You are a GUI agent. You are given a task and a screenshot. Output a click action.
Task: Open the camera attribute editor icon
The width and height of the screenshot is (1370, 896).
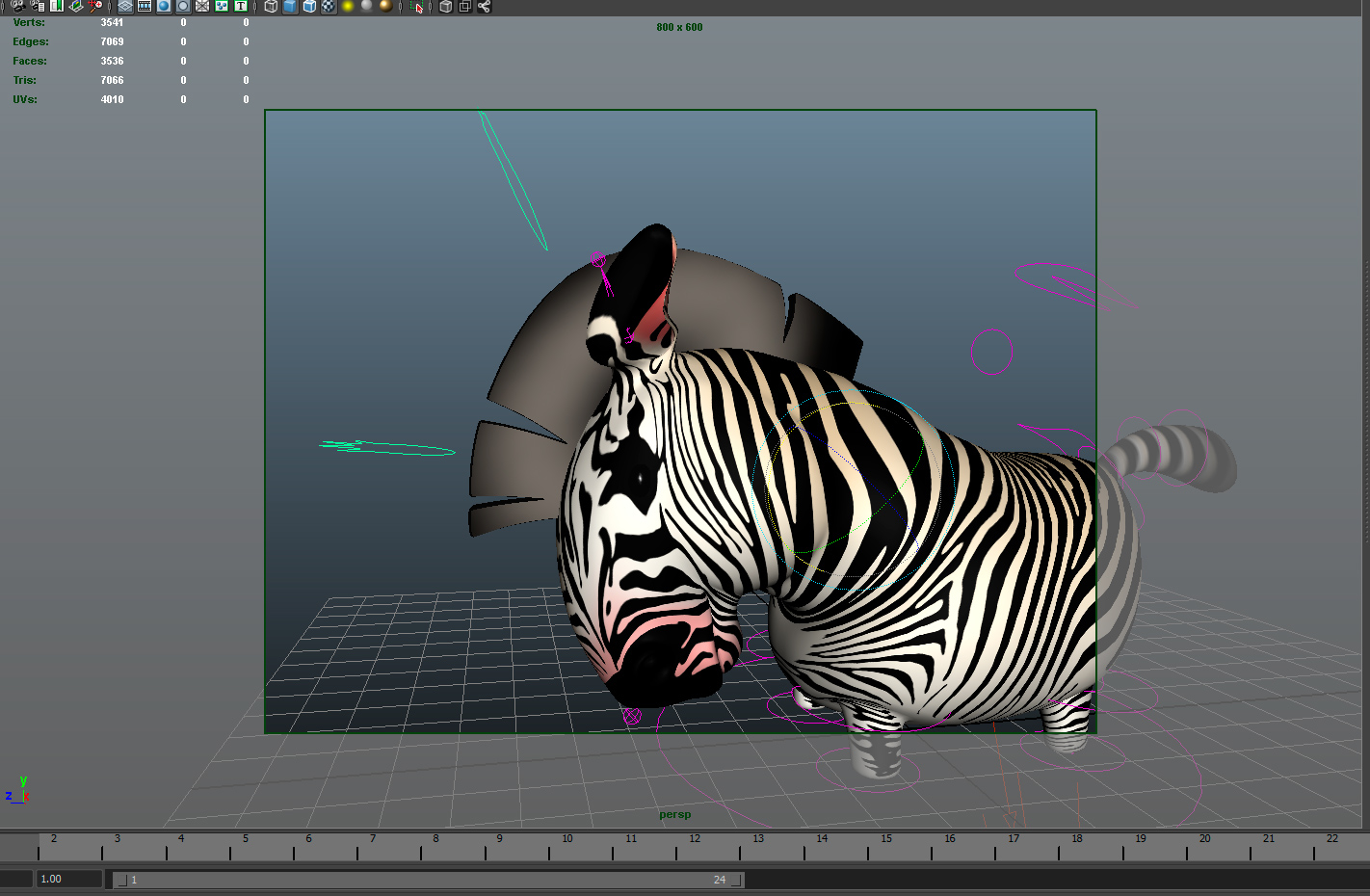tap(36, 6)
